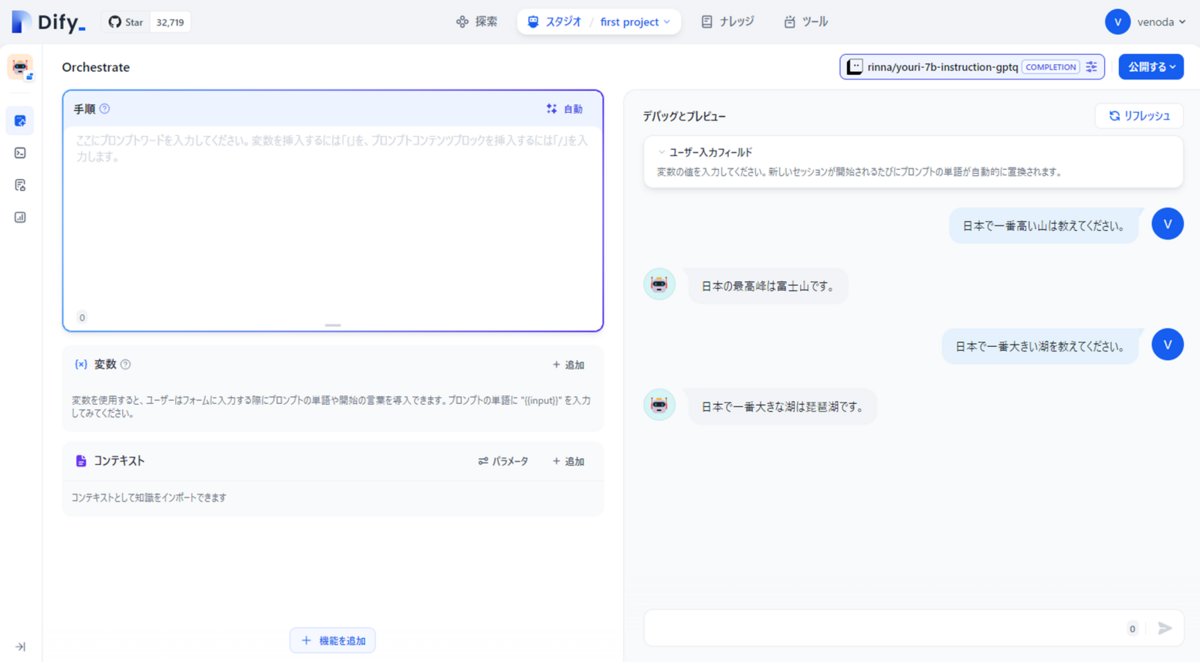The height and width of the screenshot is (662, 1200).
Task: Open the API Access panel in the sidebar
Action: coord(20,153)
